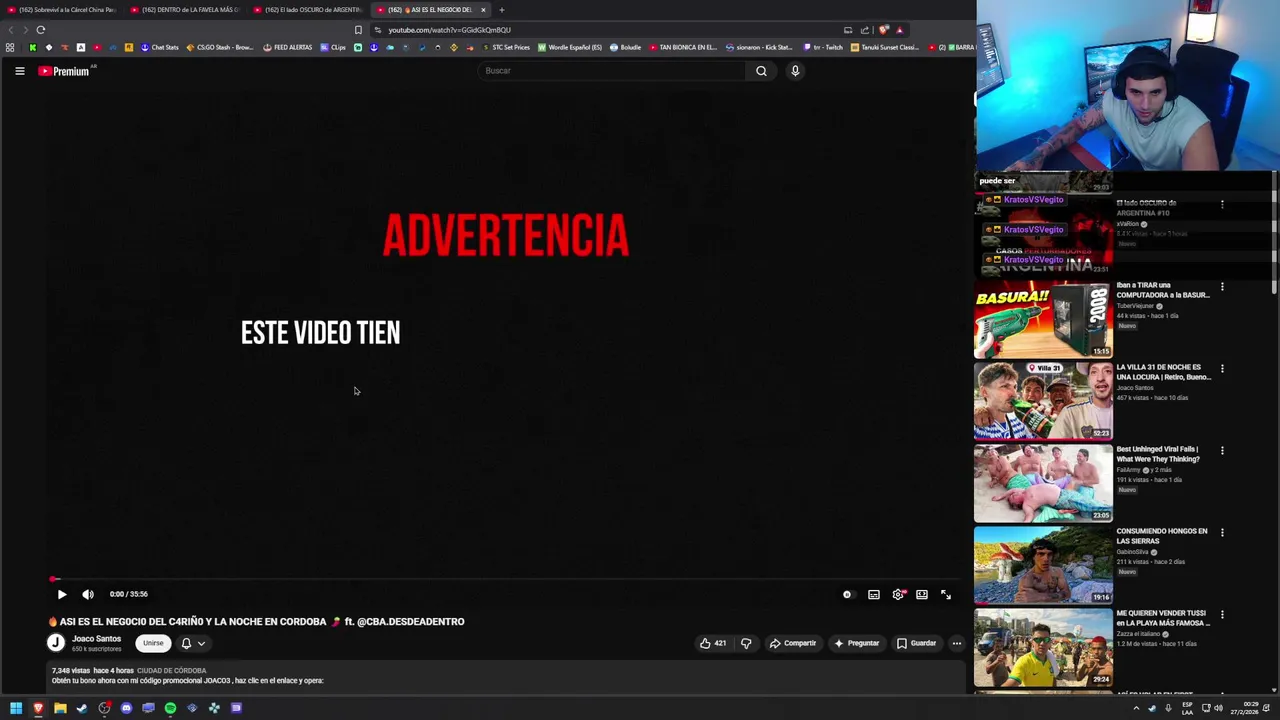This screenshot has height=720, width=1280.
Task: Mute the video with the speaker icon
Action: click(x=88, y=594)
